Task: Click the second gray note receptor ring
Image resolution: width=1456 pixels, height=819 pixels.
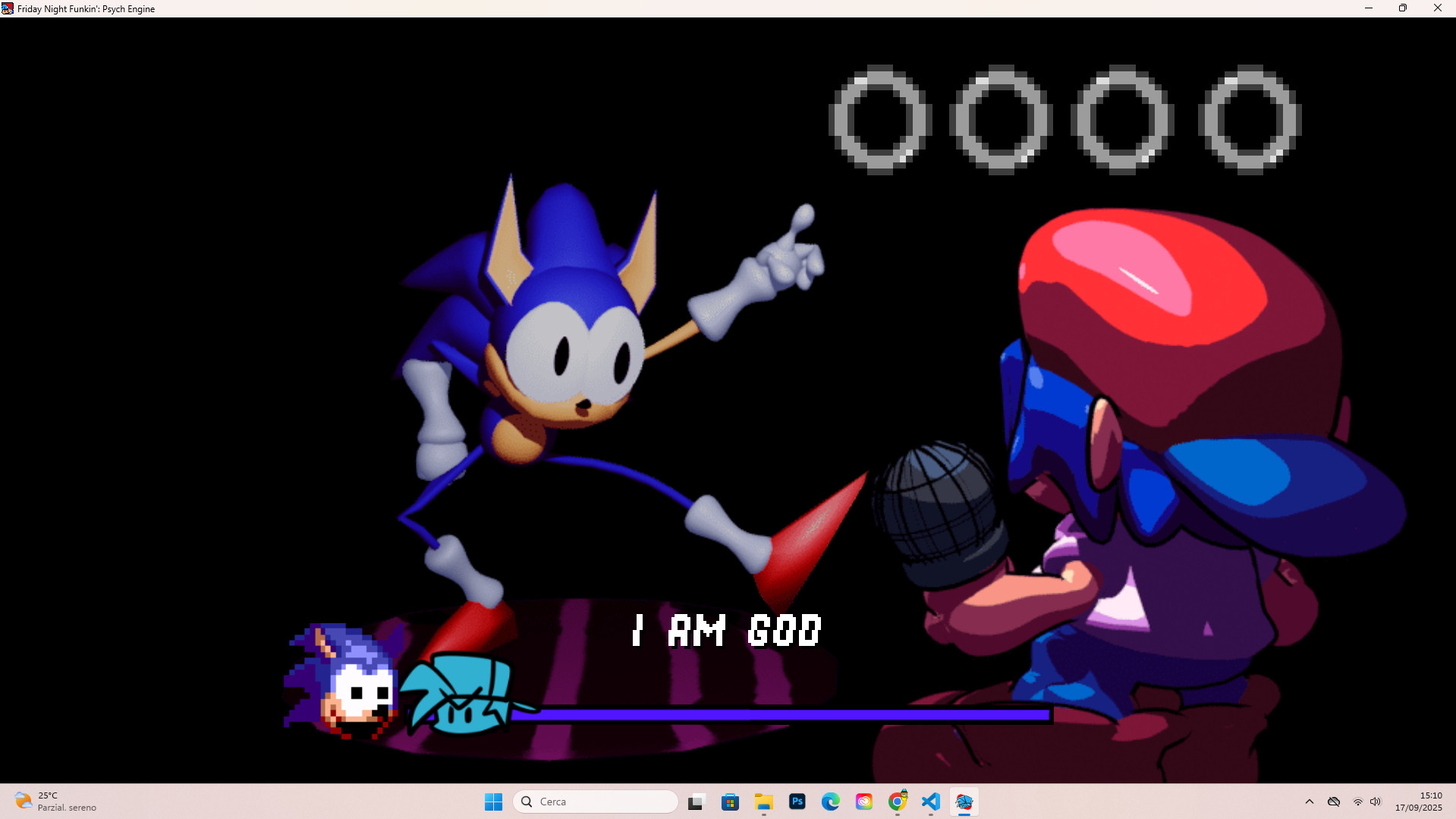Action: pyautogui.click(x=1001, y=119)
